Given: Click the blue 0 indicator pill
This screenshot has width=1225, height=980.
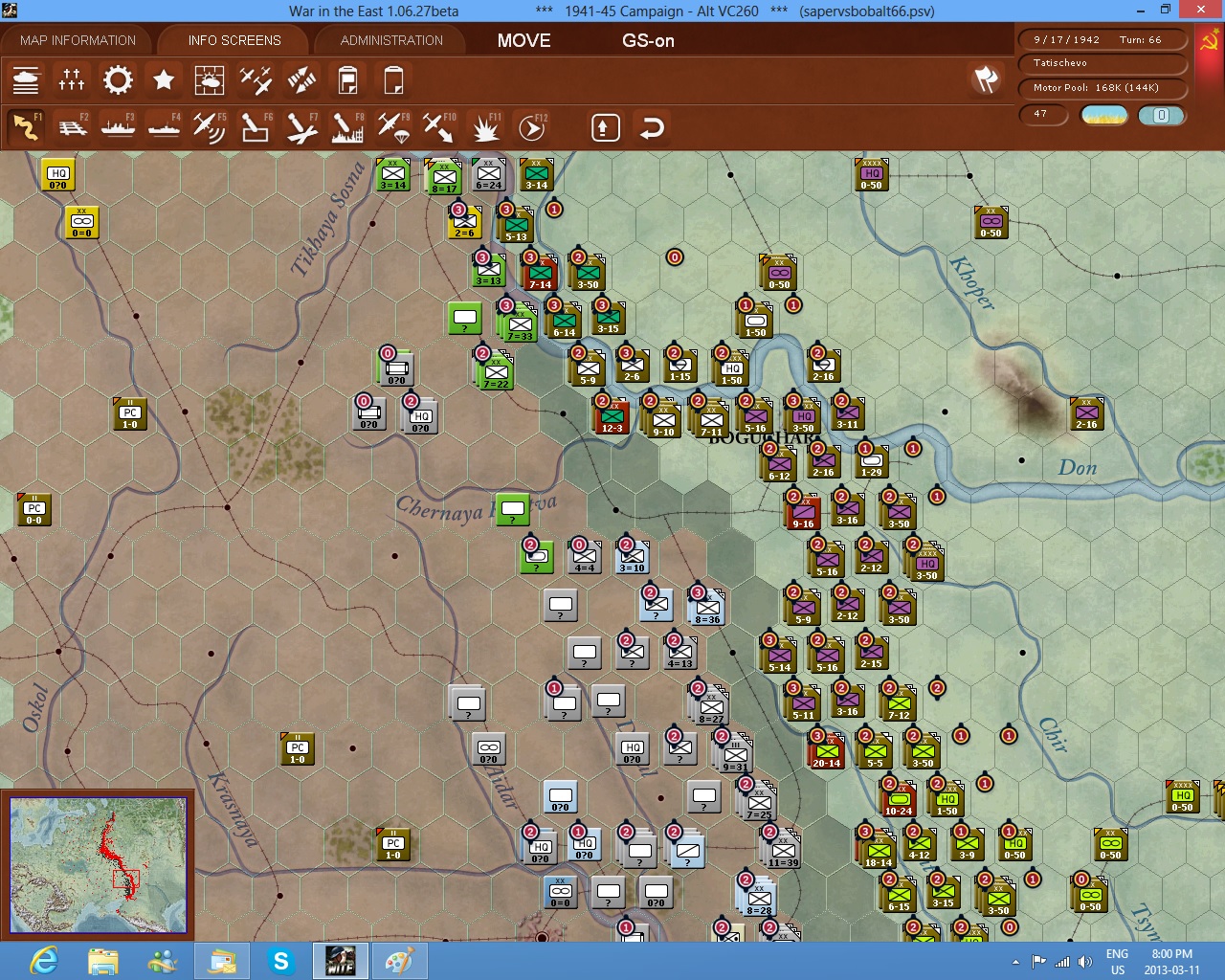Looking at the screenshot, I should [x=1161, y=115].
